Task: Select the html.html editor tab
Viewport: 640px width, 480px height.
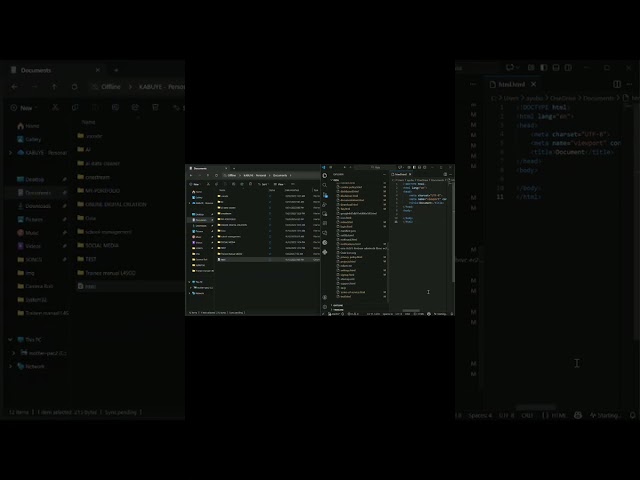Action: coord(401,174)
